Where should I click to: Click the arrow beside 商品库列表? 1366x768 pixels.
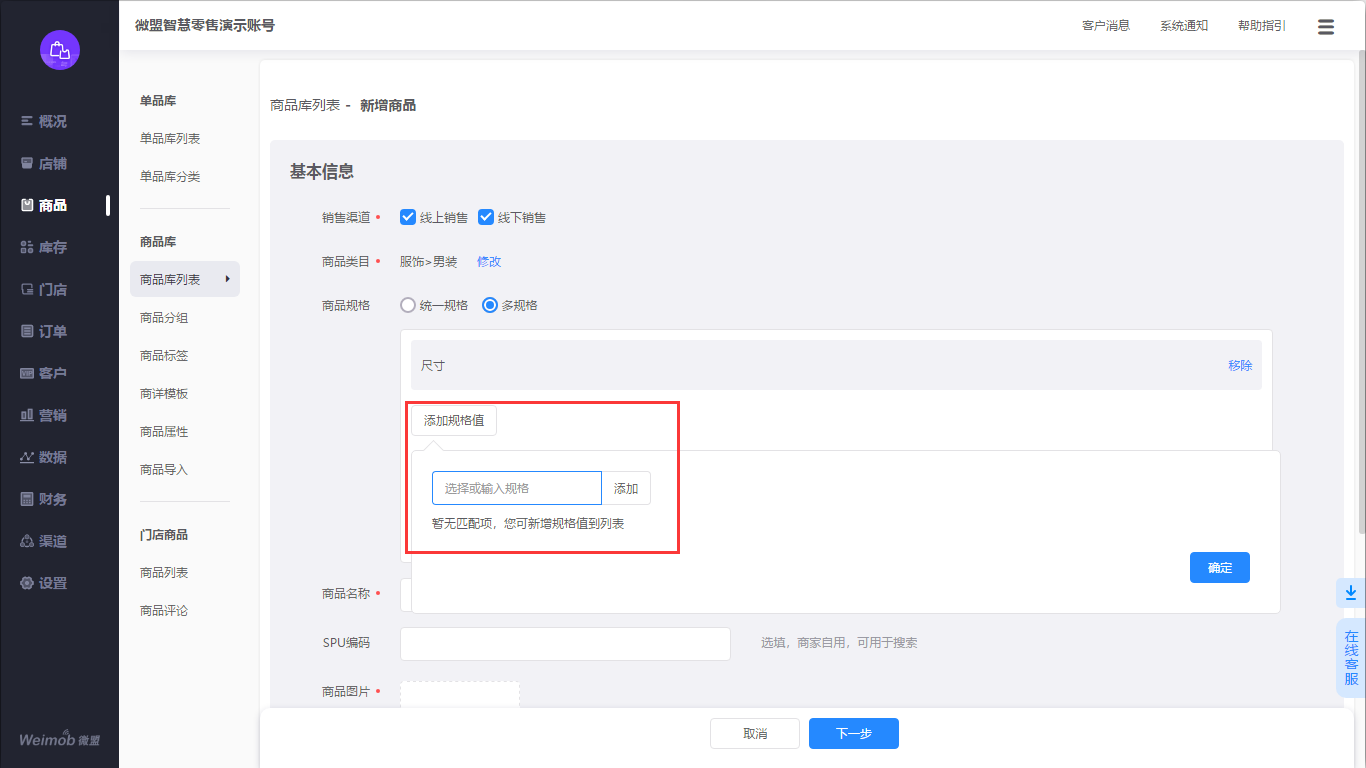point(227,279)
